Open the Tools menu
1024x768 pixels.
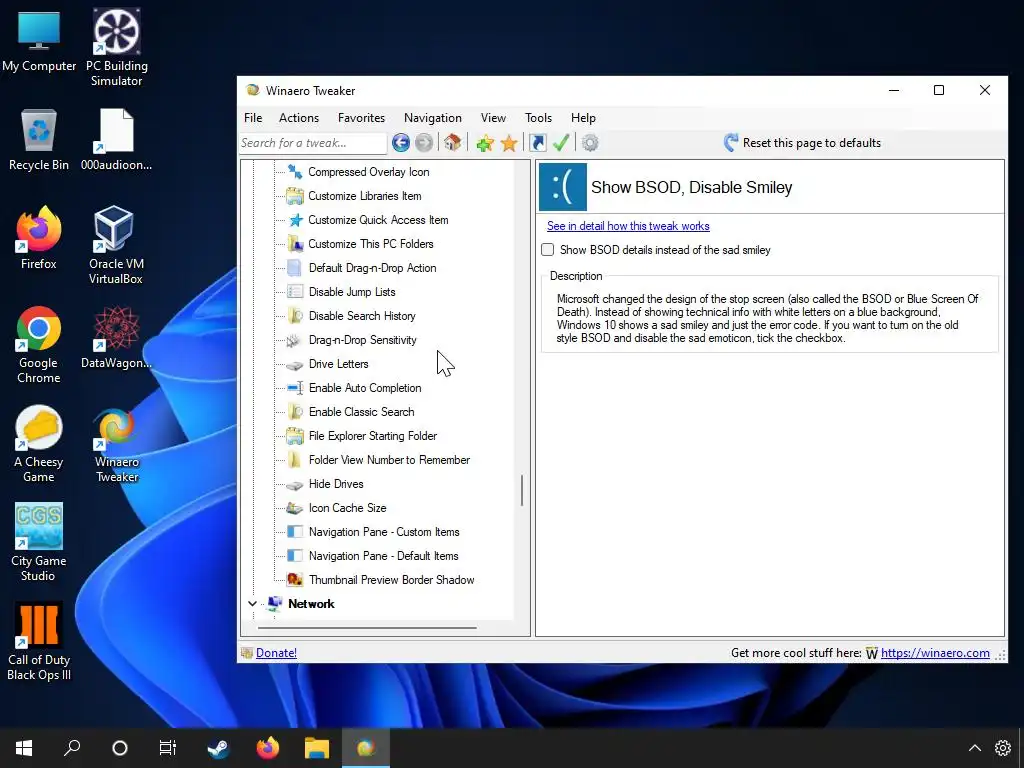point(538,118)
